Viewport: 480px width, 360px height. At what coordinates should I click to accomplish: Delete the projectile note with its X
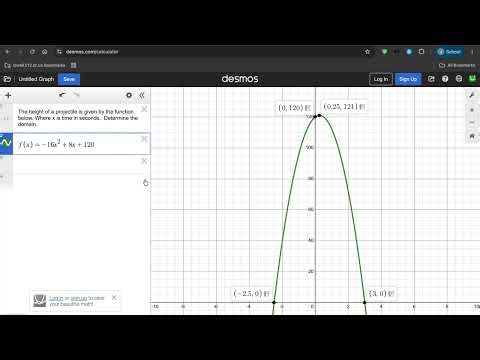click(x=144, y=109)
